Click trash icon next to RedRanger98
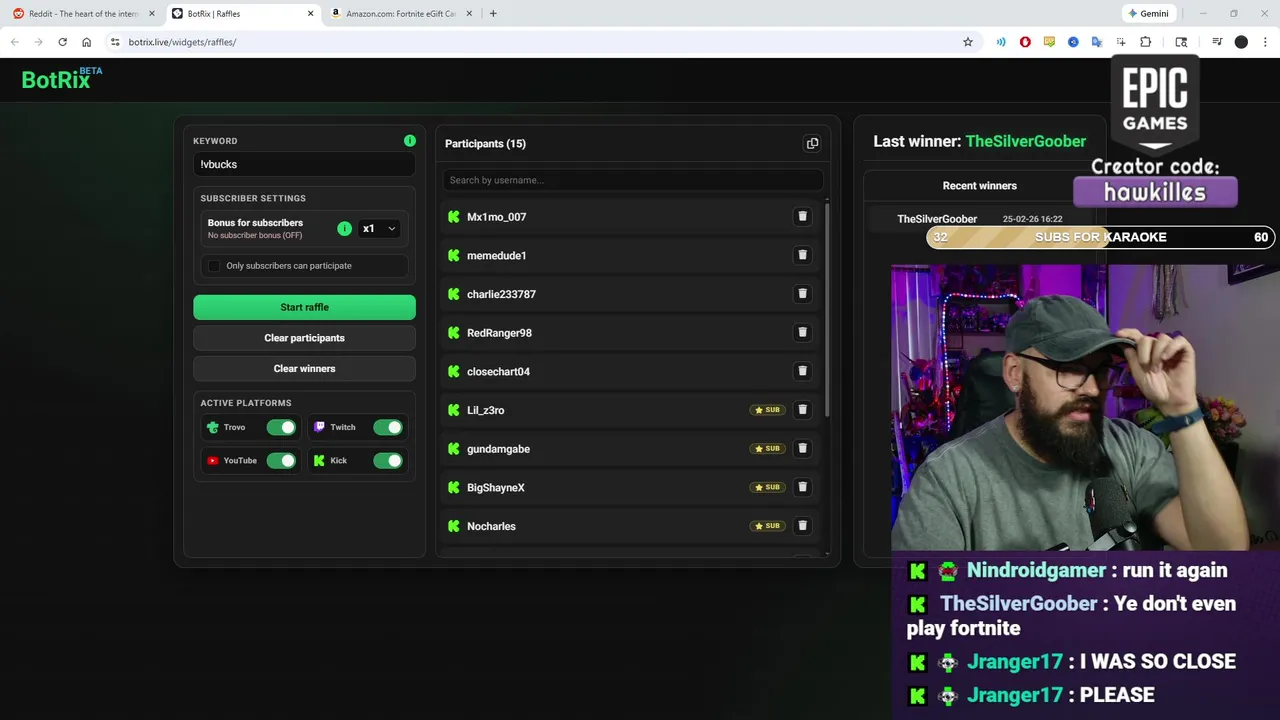The image size is (1280, 720). pos(802,332)
